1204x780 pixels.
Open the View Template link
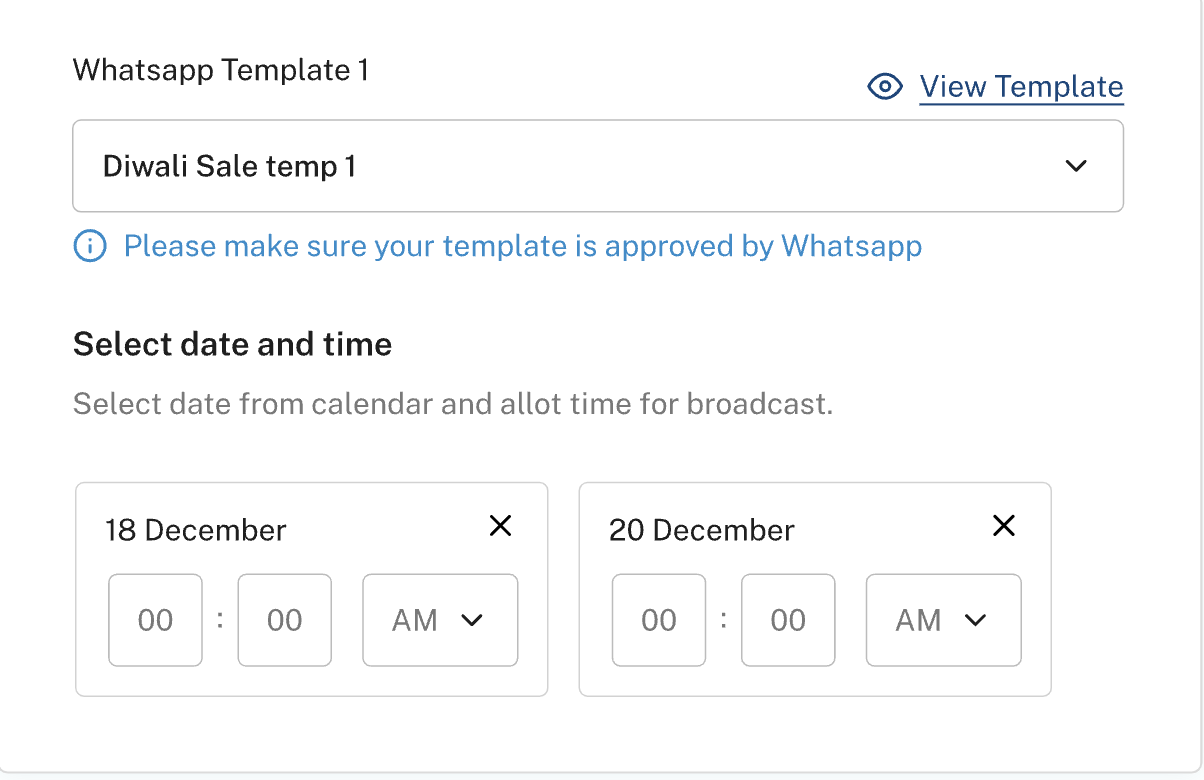pos(1021,87)
